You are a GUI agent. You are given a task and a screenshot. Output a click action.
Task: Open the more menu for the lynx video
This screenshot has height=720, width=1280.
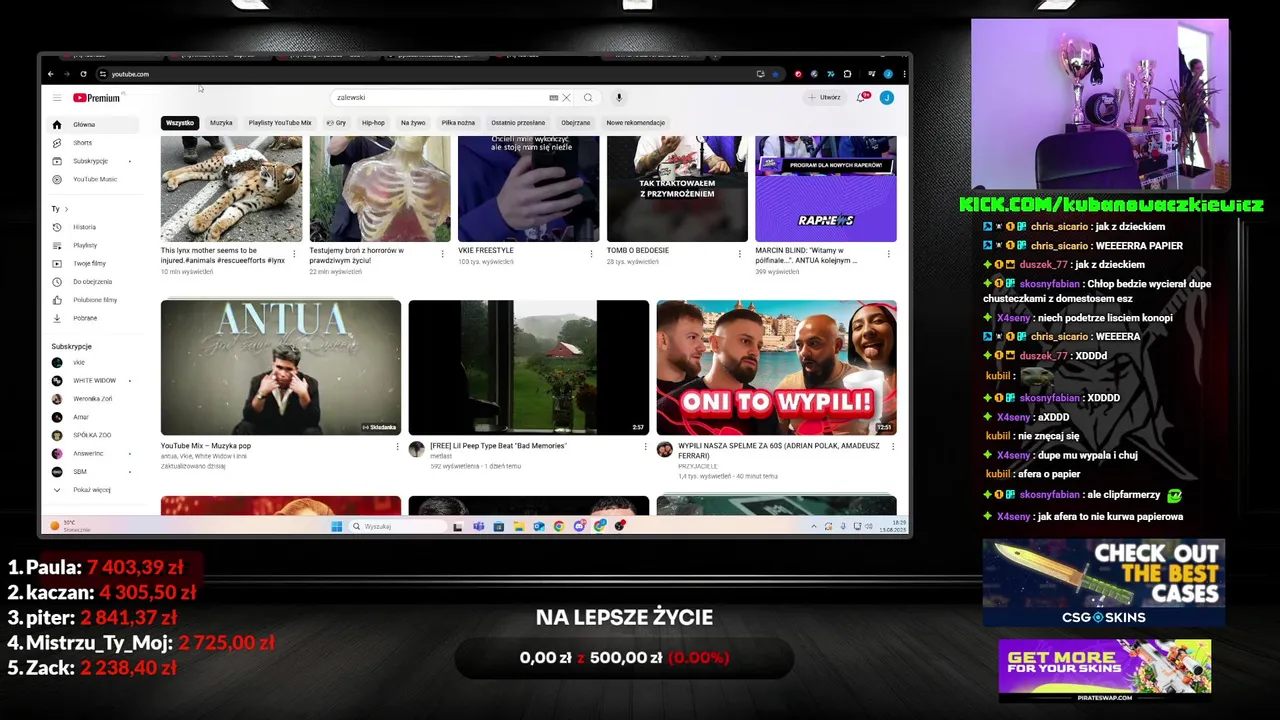tap(293, 254)
